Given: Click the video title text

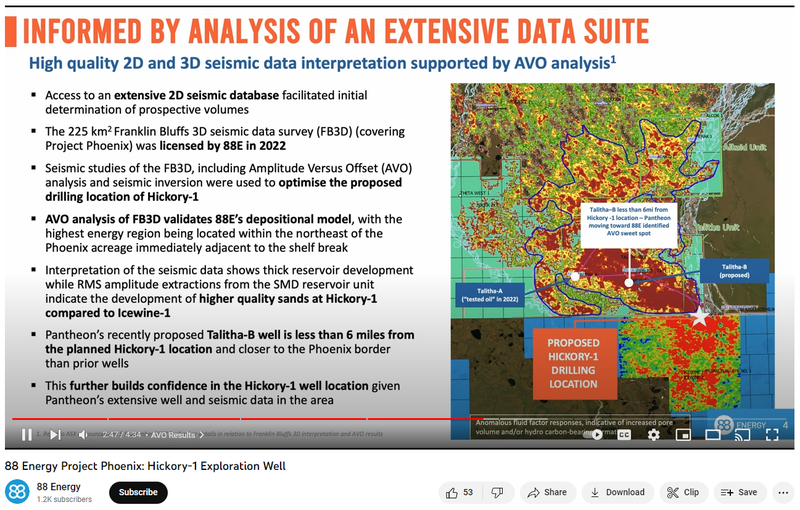Looking at the screenshot, I should (145, 466).
